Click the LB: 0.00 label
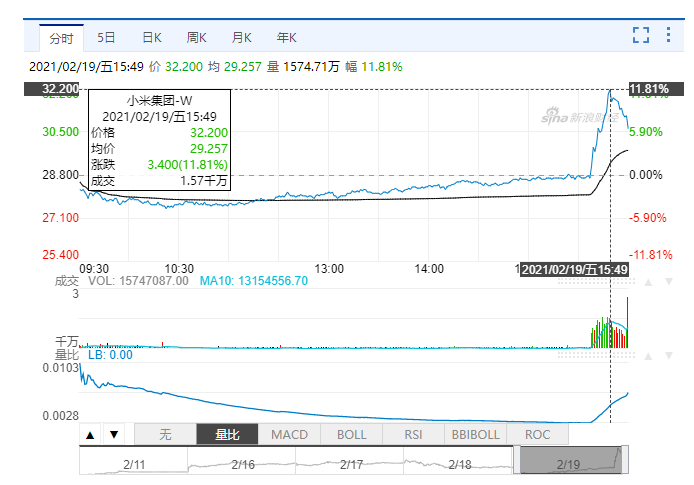The image size is (694, 485). (110, 355)
